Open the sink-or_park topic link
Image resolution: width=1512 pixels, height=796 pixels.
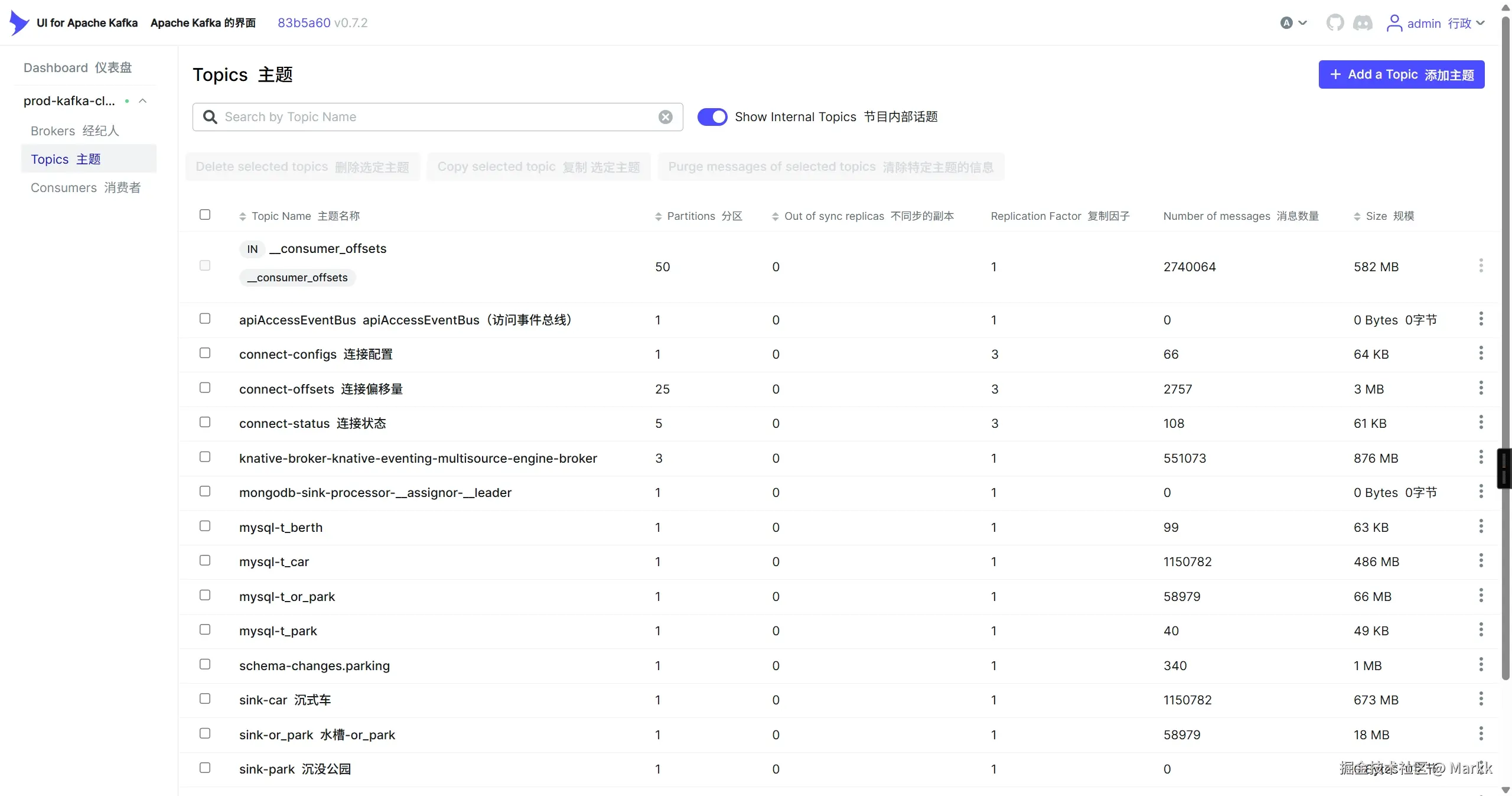pyautogui.click(x=317, y=735)
